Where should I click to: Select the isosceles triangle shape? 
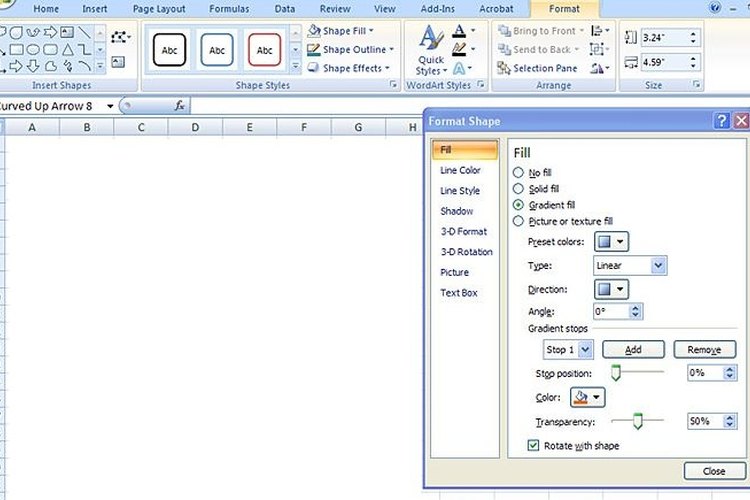[x=68, y=49]
